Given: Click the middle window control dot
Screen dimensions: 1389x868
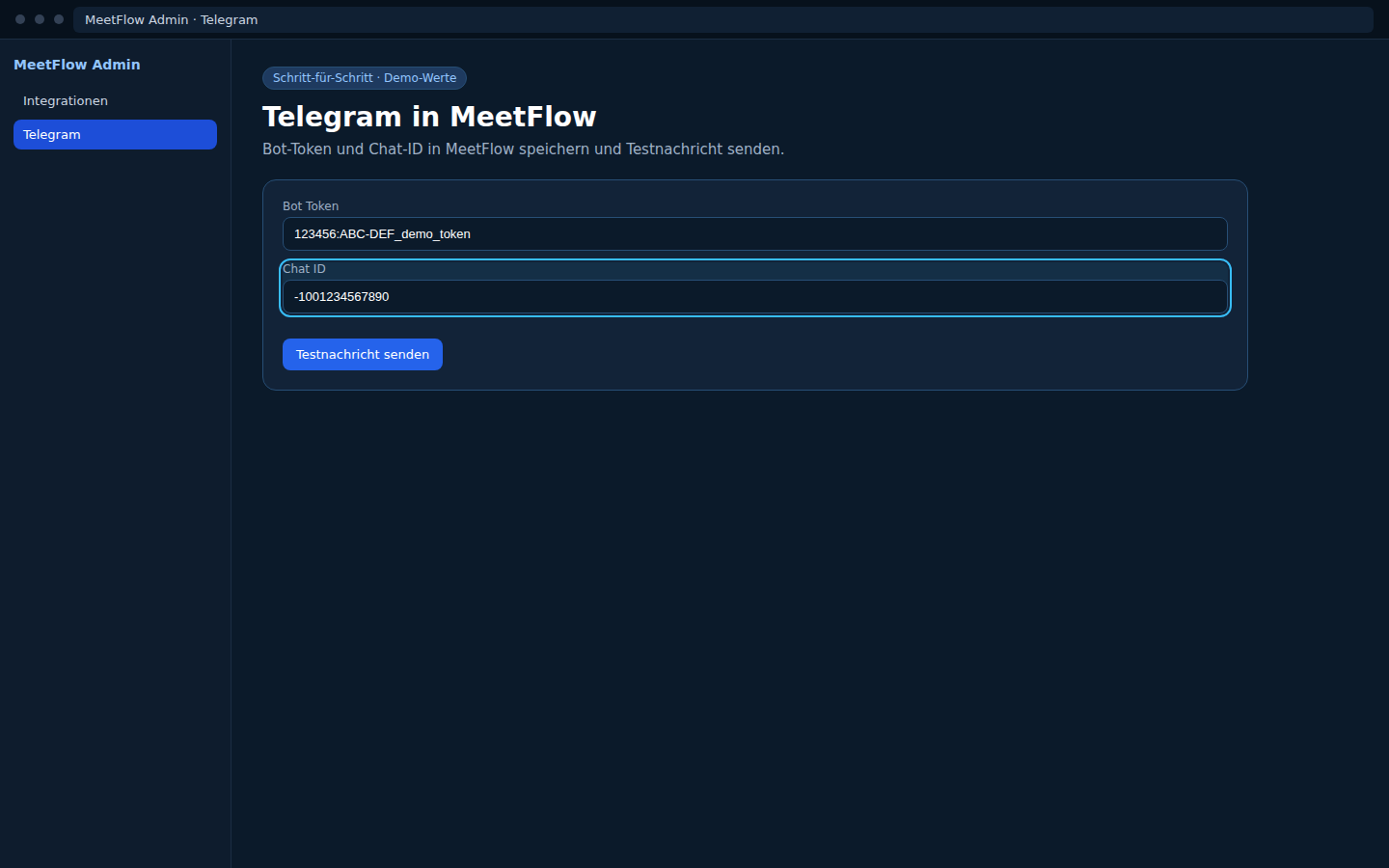Looking at the screenshot, I should (40, 19).
